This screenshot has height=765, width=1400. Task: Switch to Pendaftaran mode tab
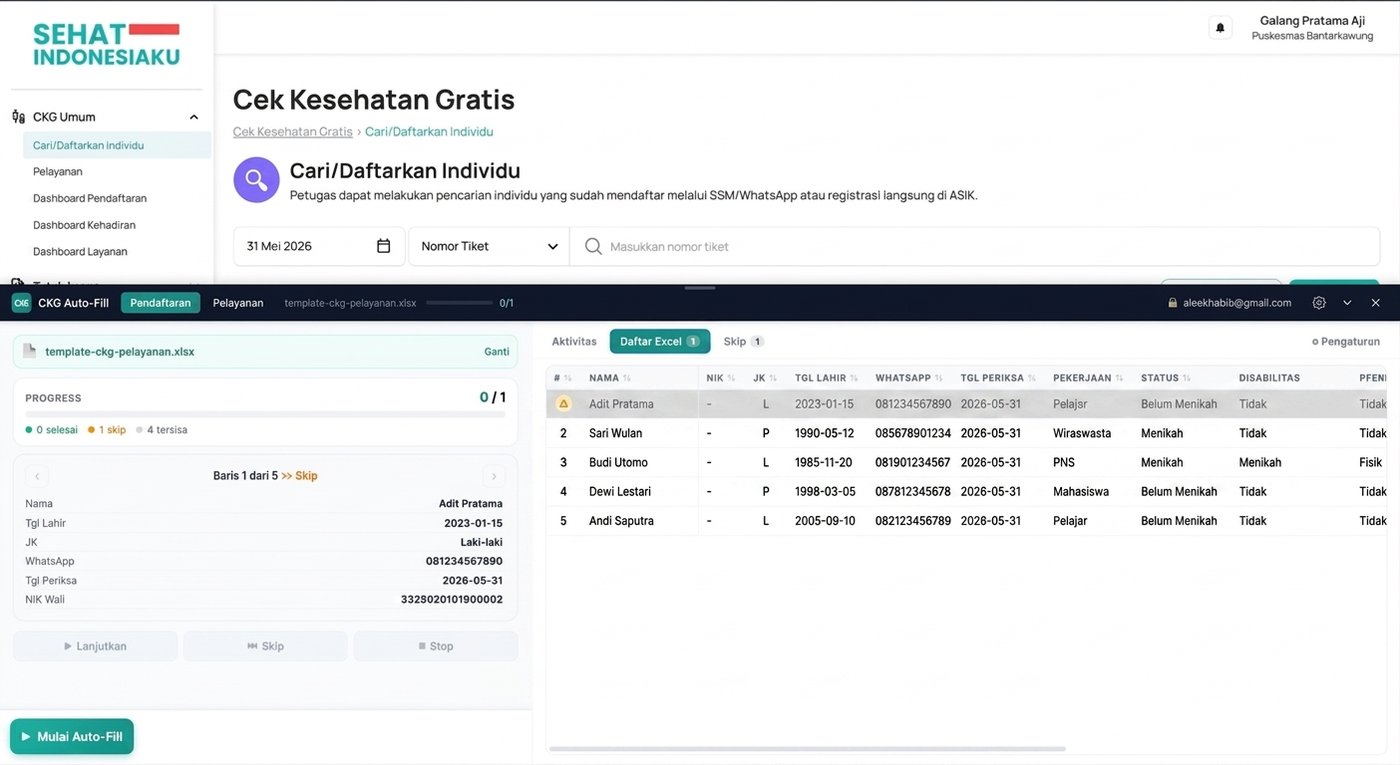click(x=160, y=303)
